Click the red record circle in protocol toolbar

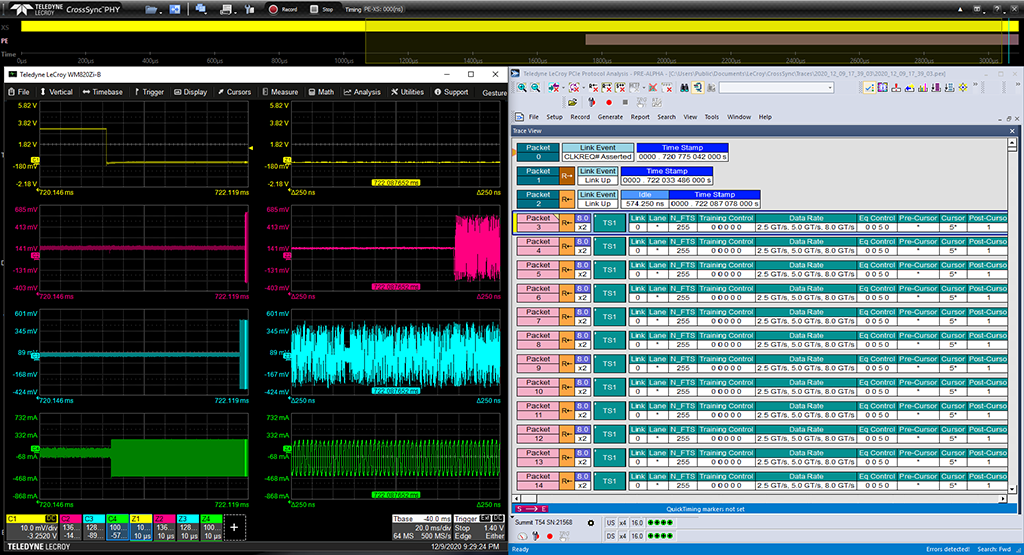(x=609, y=102)
